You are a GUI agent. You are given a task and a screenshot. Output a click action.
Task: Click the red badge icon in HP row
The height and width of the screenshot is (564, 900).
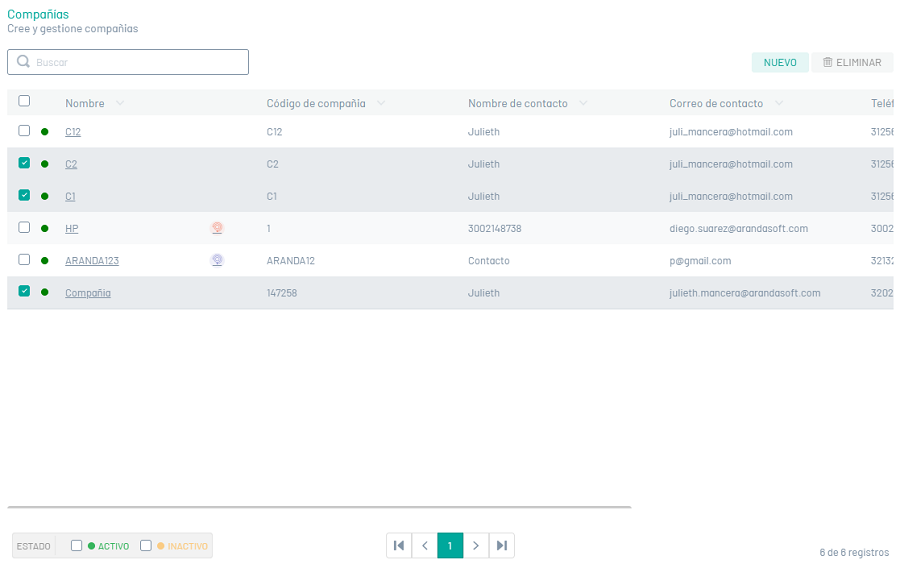217,228
